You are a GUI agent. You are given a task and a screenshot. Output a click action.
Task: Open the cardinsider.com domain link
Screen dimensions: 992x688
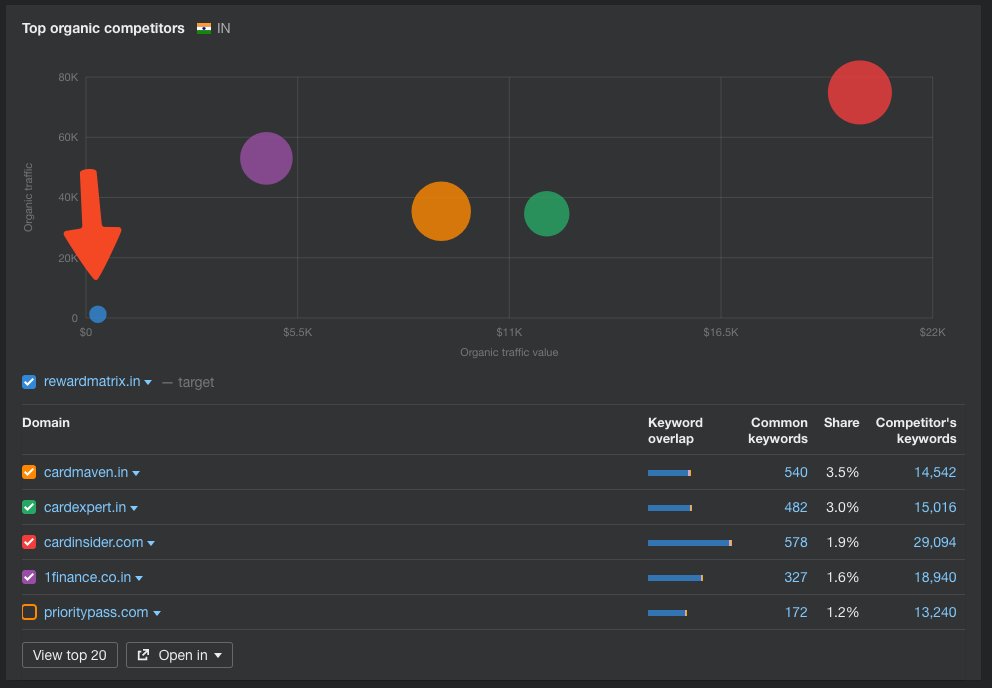click(x=94, y=542)
